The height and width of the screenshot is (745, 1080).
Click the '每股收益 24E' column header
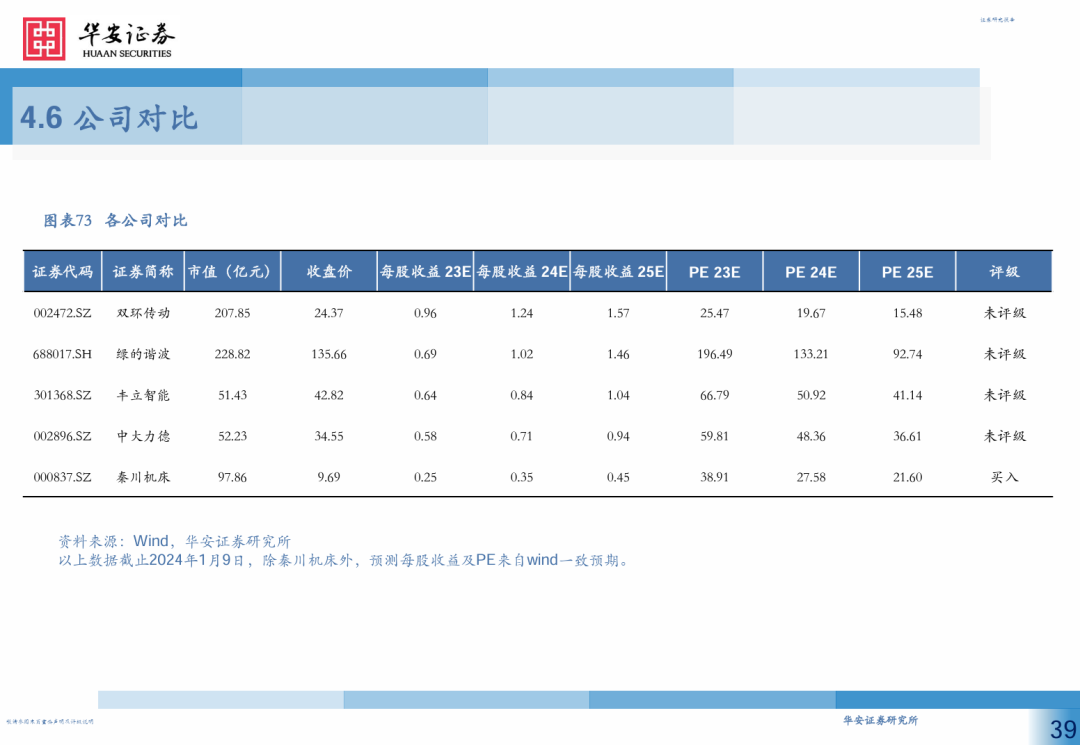521,271
